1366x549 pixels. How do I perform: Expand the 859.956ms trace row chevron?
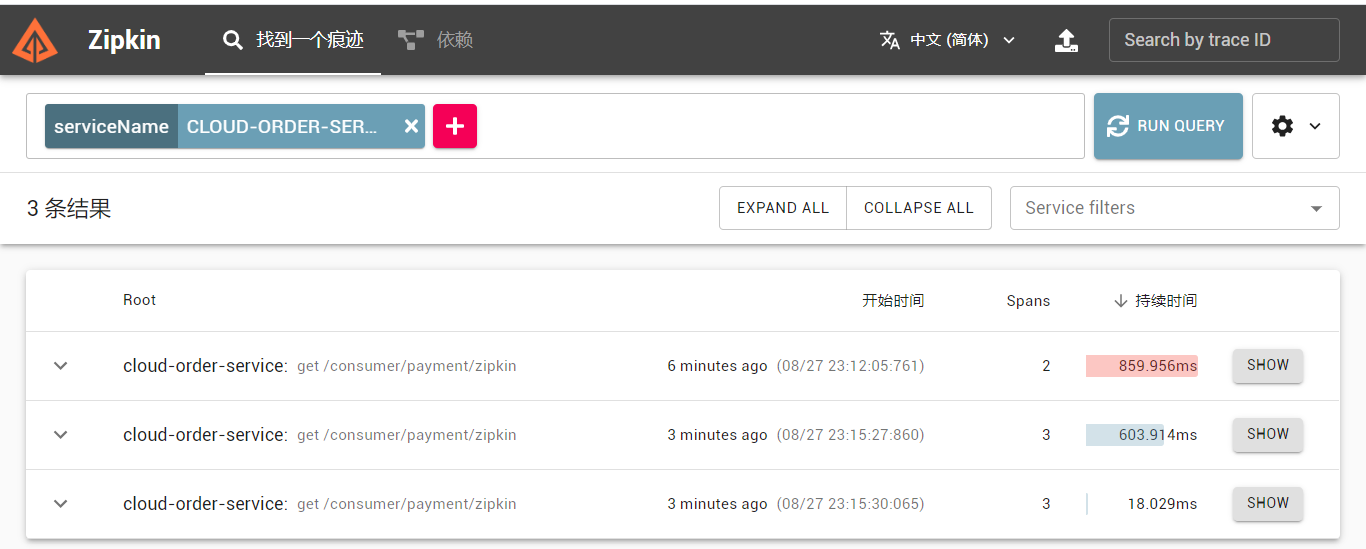tap(61, 366)
